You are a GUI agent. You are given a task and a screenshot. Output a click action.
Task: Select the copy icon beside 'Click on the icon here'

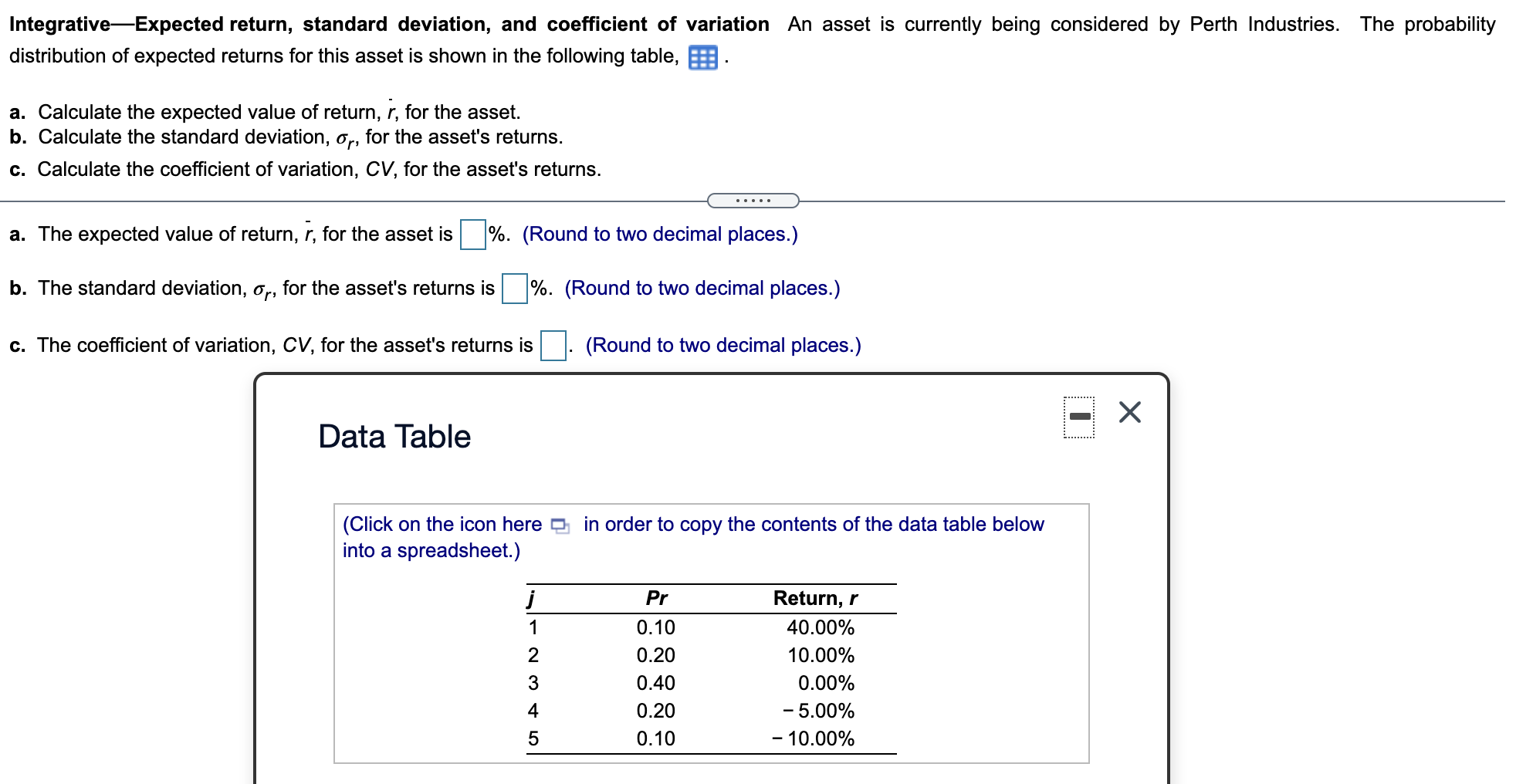coord(560,525)
